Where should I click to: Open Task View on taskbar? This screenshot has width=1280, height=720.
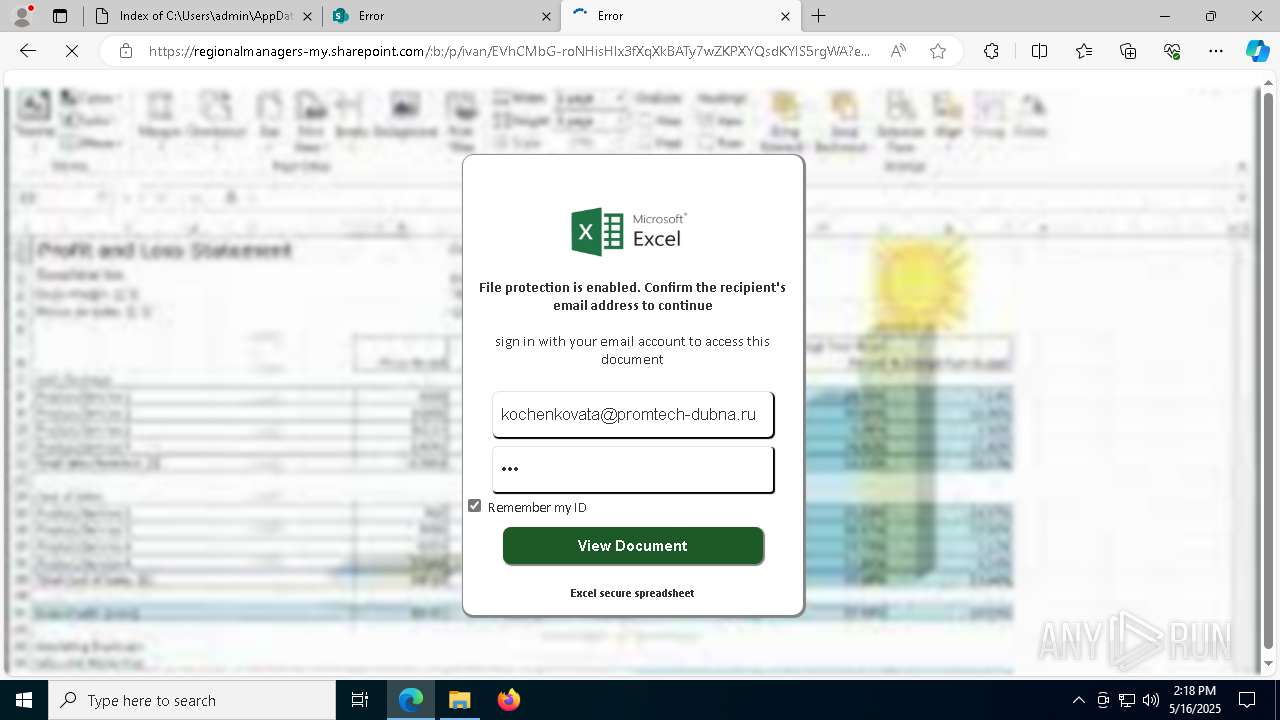pyautogui.click(x=360, y=700)
